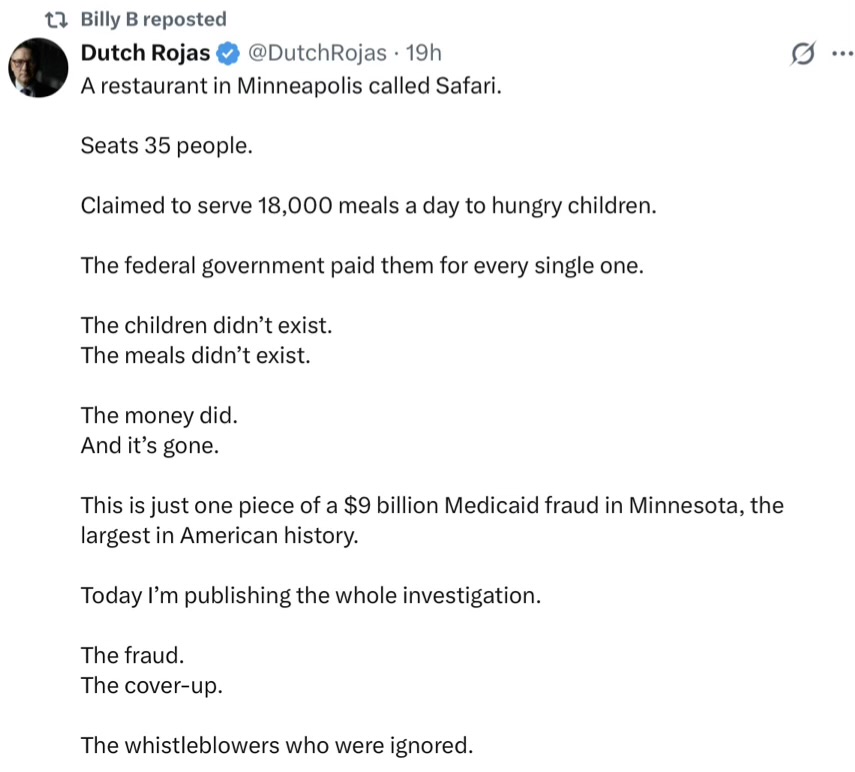Screen dimensions: 855x772
Task: Click the sentence about the federal government paying
Action: (360, 266)
